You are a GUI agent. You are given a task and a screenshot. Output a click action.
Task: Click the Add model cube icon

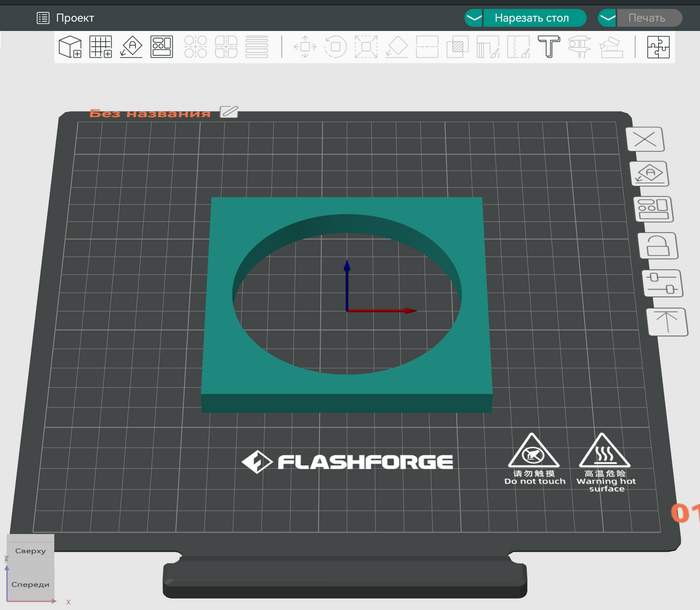coord(71,47)
